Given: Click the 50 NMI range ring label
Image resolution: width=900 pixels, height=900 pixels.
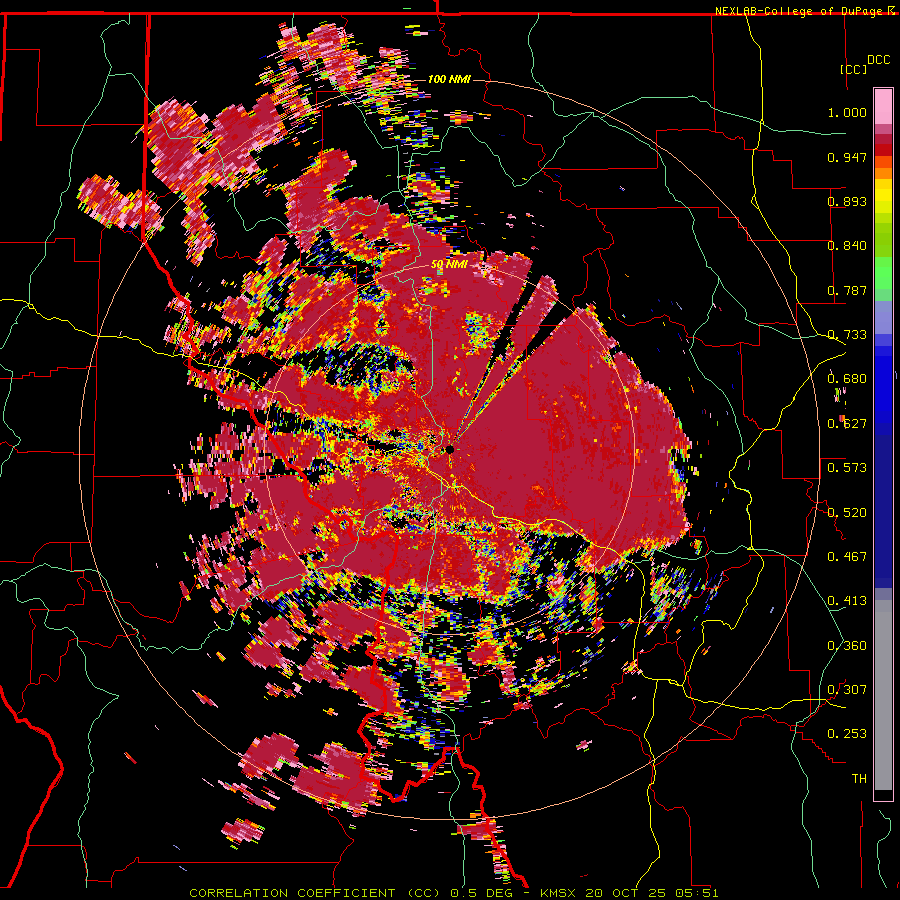Looking at the screenshot, I should 449,265.
